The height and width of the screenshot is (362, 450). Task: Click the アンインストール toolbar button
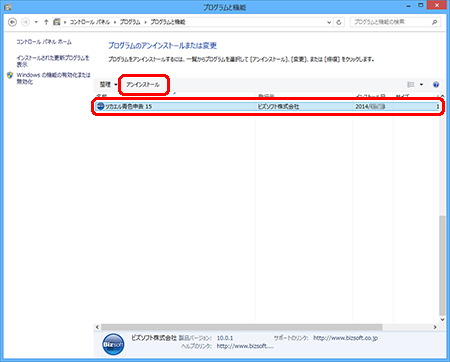[143, 85]
